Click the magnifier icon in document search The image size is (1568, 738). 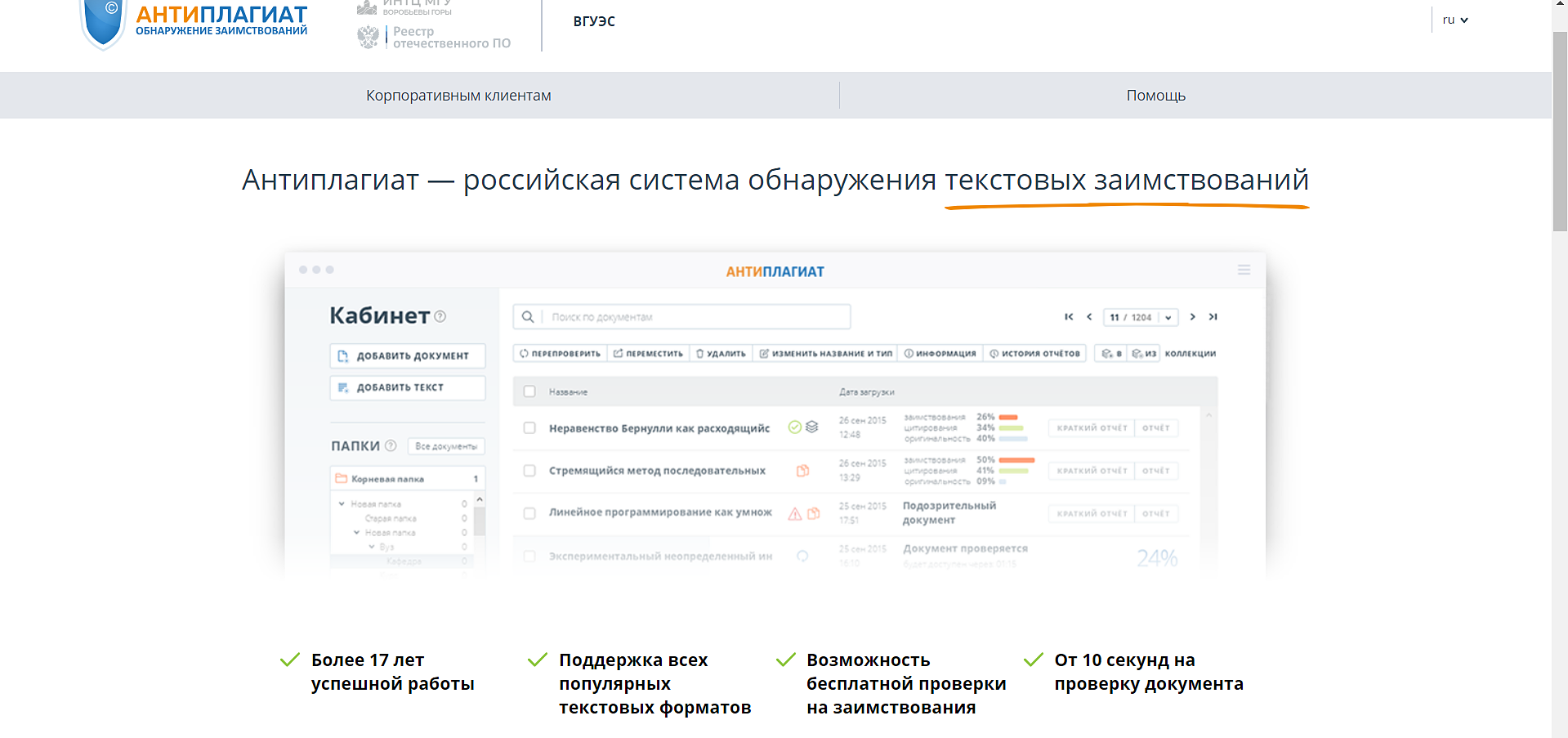tap(528, 316)
